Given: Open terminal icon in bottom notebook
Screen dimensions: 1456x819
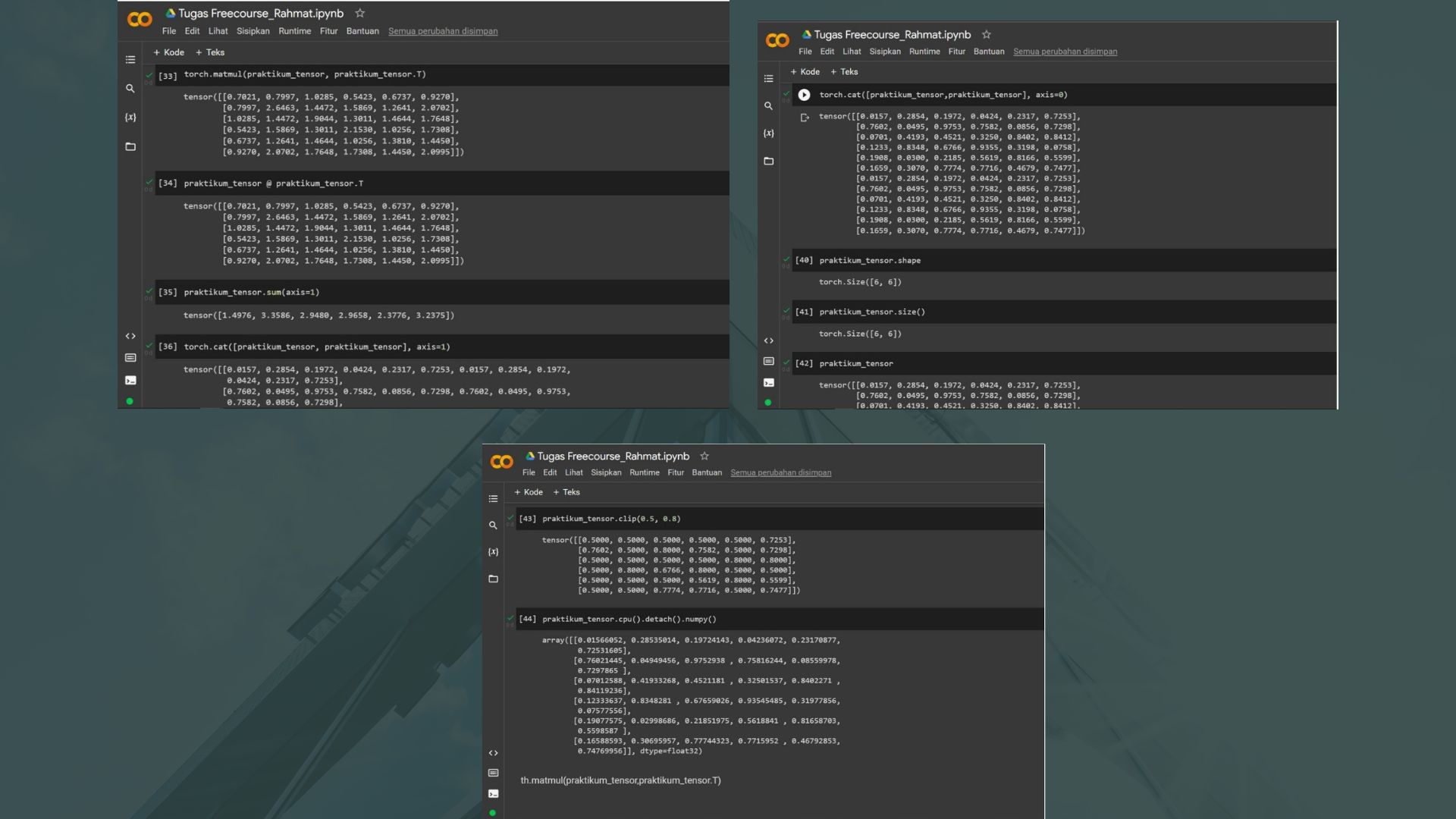Looking at the screenshot, I should 493,794.
